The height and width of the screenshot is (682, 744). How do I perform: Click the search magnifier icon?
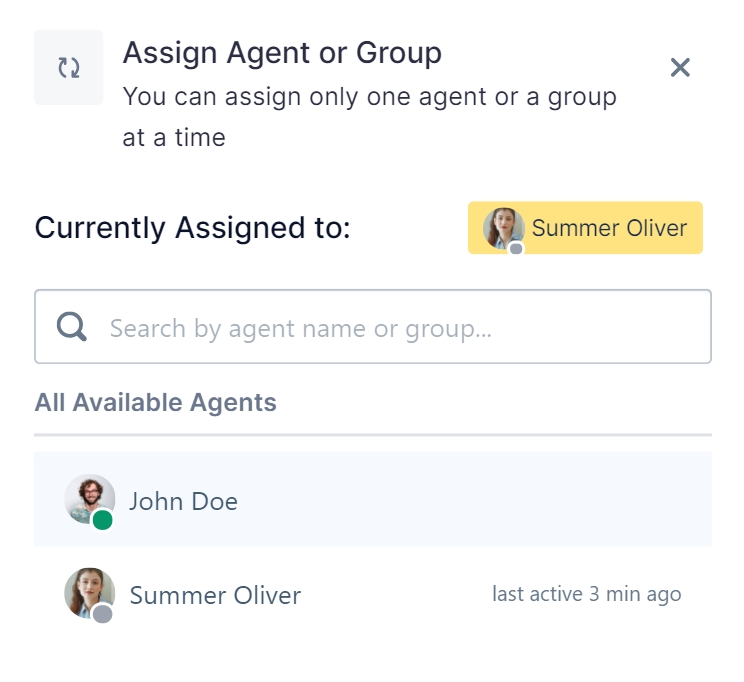tap(72, 327)
